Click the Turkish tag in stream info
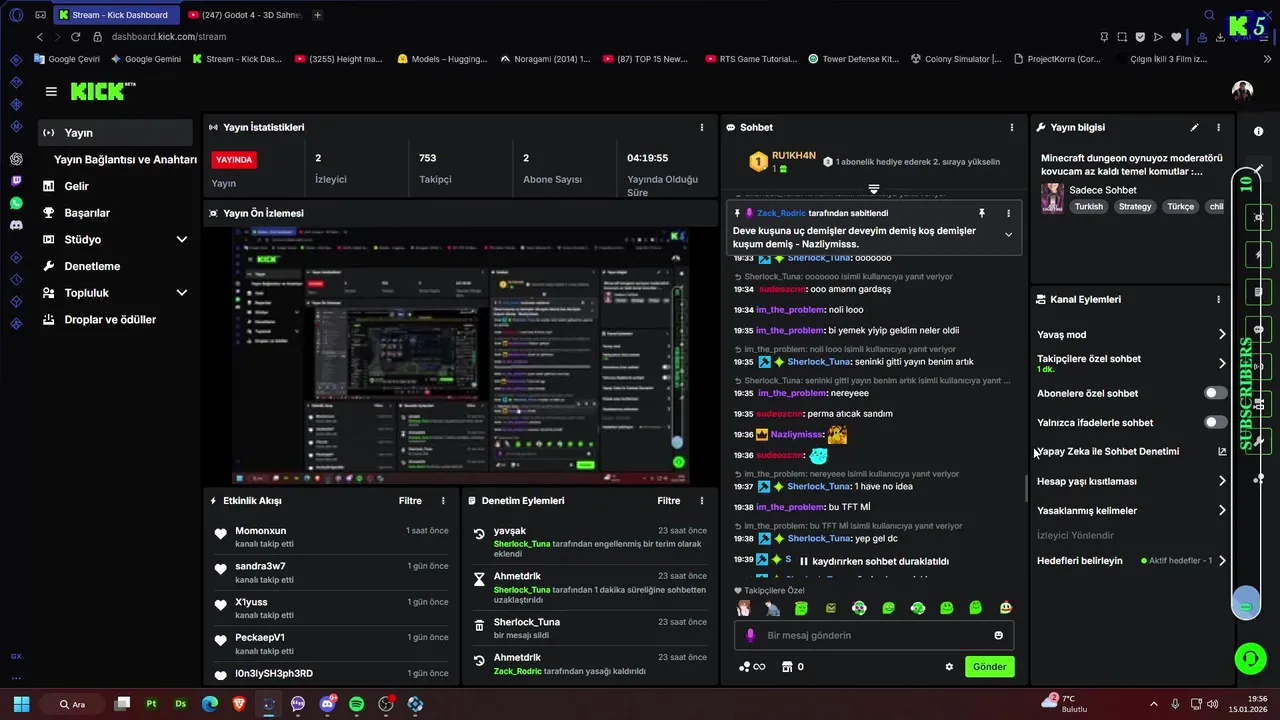Screen dimensions: 1280x720 1089,207
